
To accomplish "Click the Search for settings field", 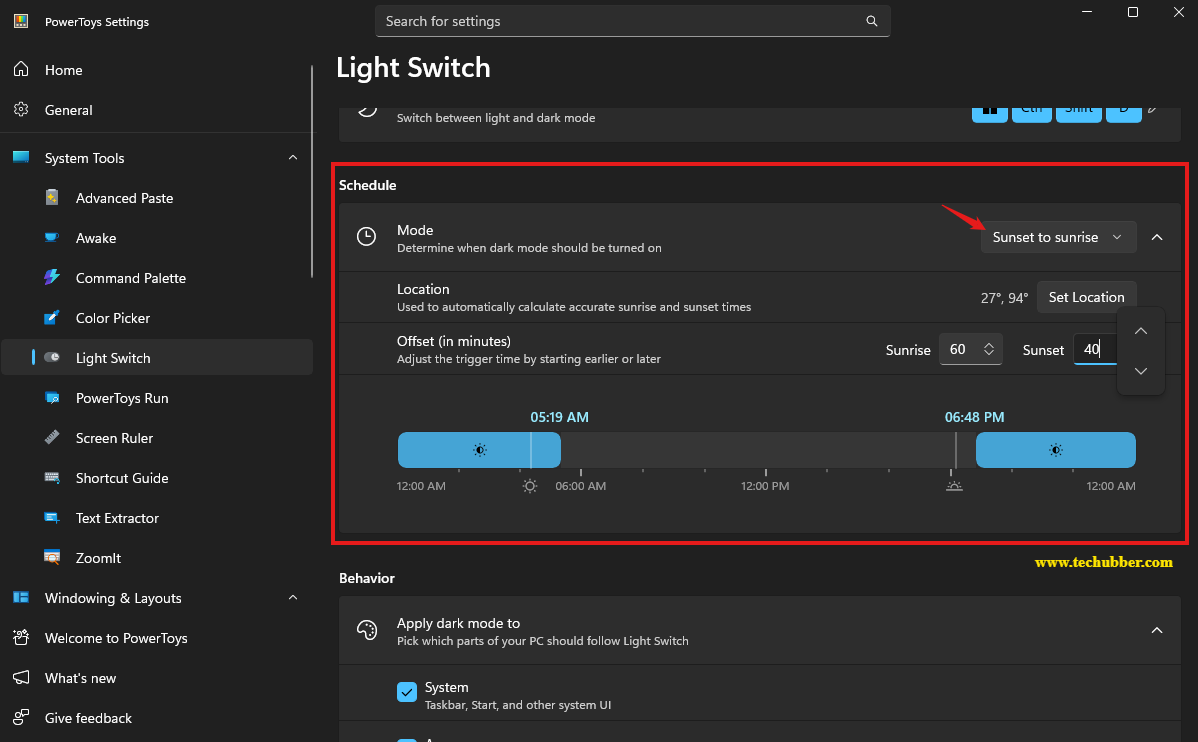I will point(632,21).
